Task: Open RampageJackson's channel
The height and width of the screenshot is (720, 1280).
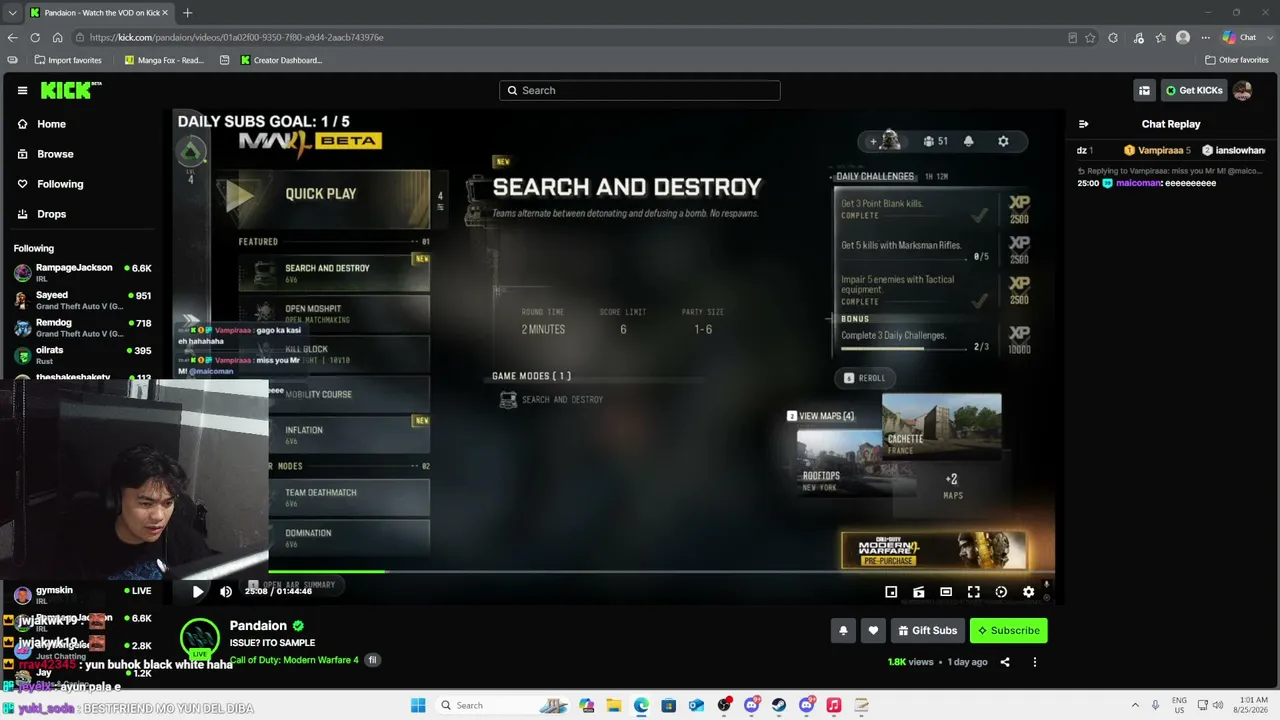Action: pyautogui.click(x=82, y=272)
